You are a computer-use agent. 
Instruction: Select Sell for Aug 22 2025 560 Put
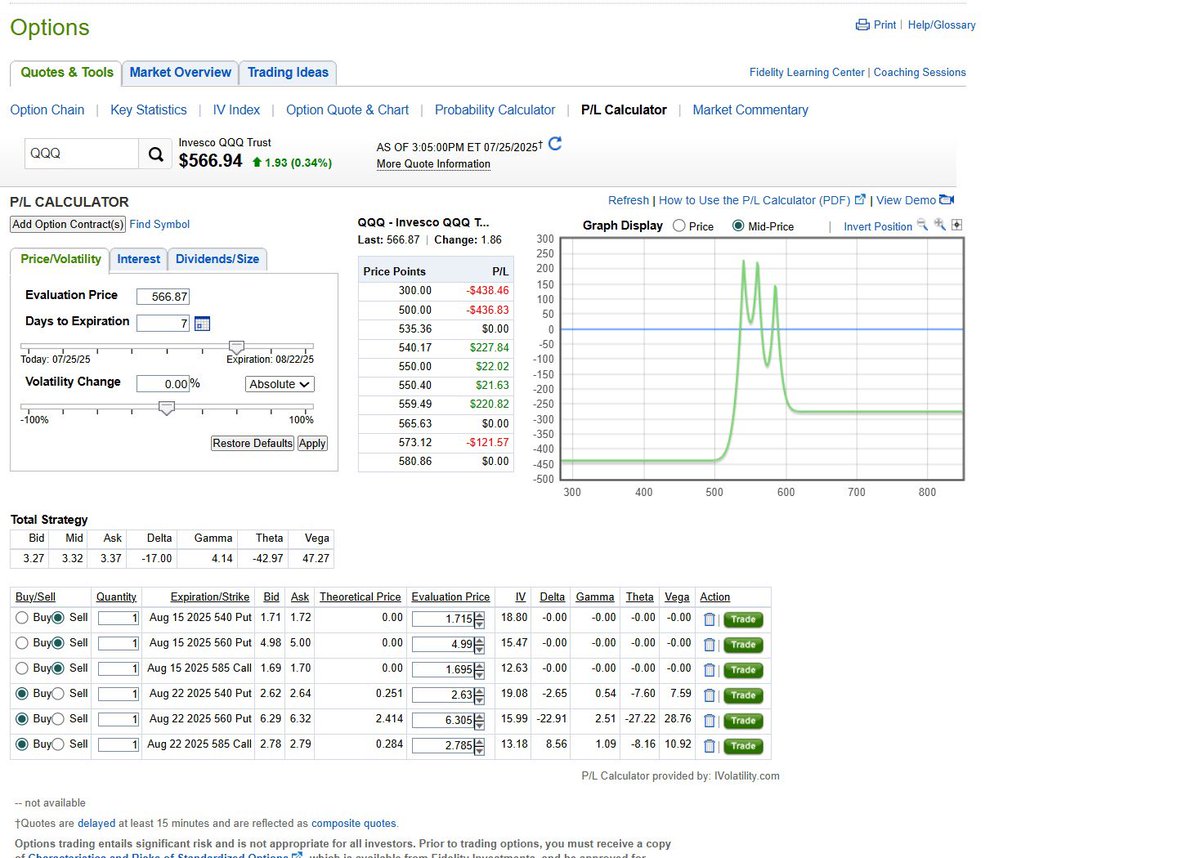[x=57, y=719]
